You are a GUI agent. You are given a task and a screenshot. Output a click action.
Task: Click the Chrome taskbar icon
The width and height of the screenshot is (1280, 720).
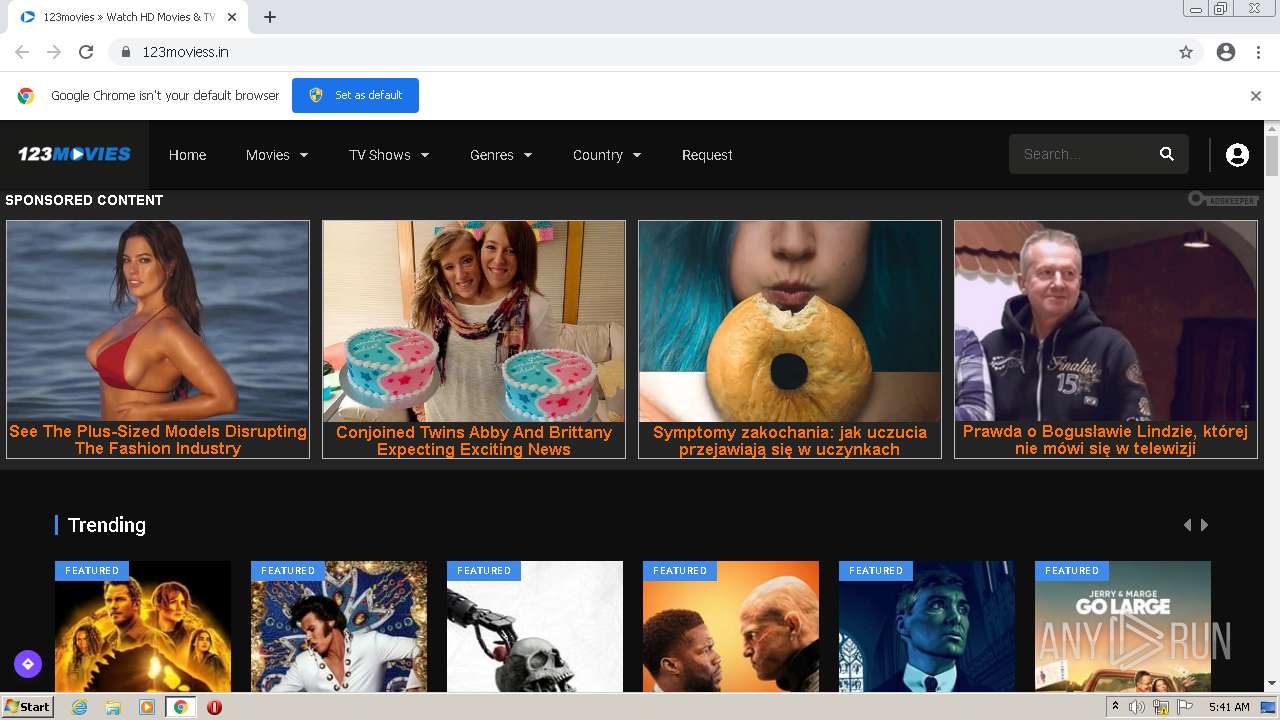click(x=181, y=707)
